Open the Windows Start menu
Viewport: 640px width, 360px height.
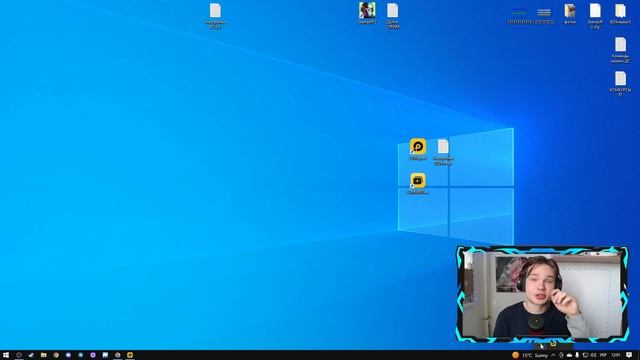(x=6, y=355)
